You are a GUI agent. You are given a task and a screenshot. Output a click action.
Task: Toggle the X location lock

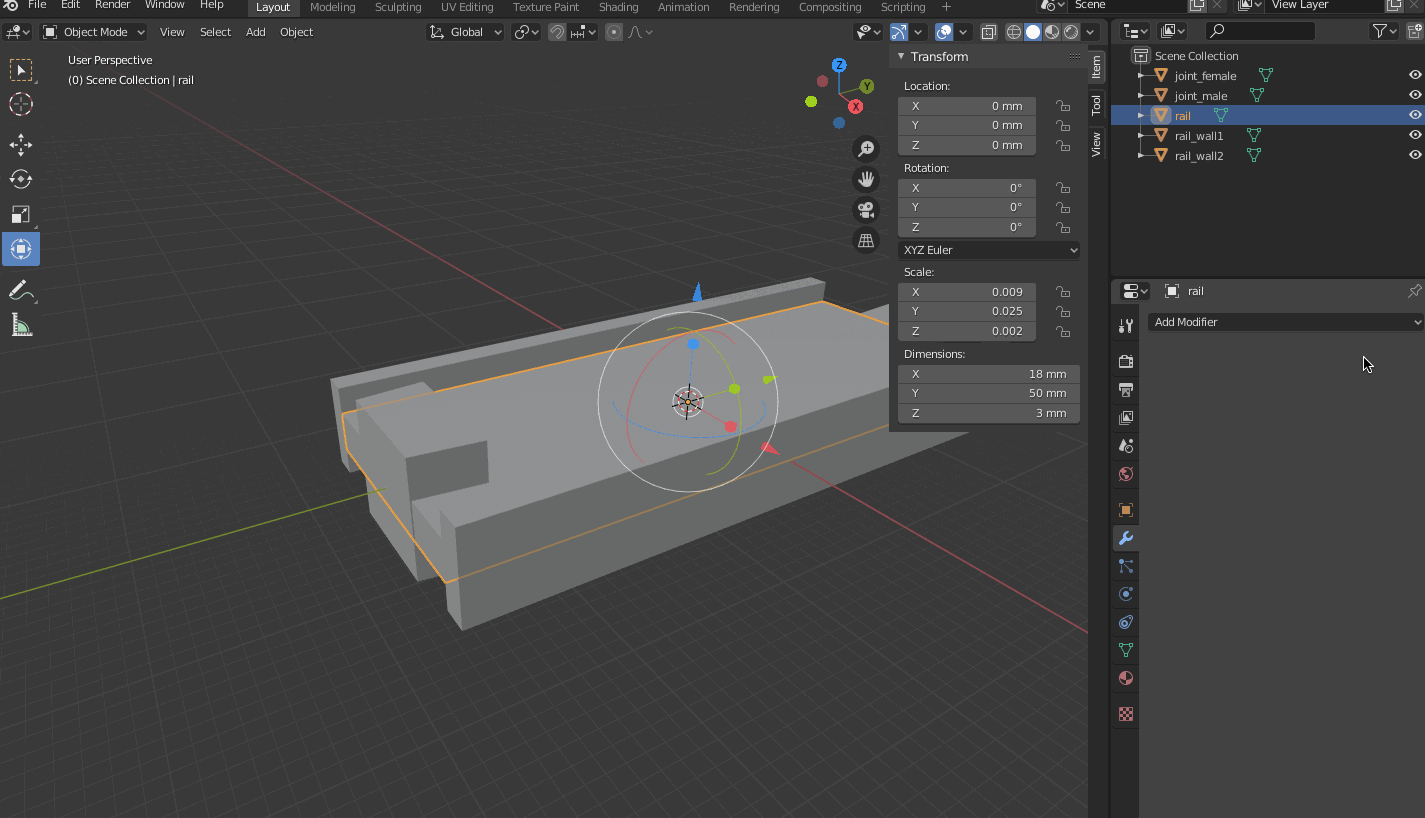coord(1063,106)
